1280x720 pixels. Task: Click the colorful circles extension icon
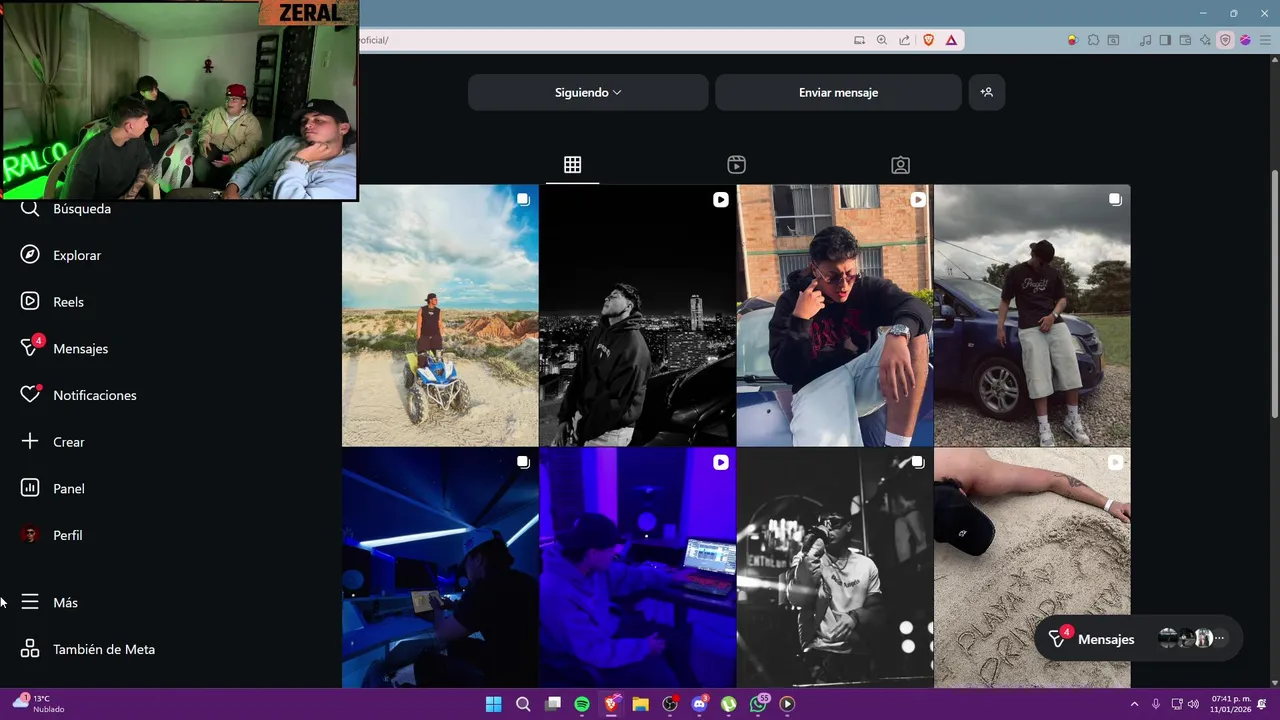1073,40
